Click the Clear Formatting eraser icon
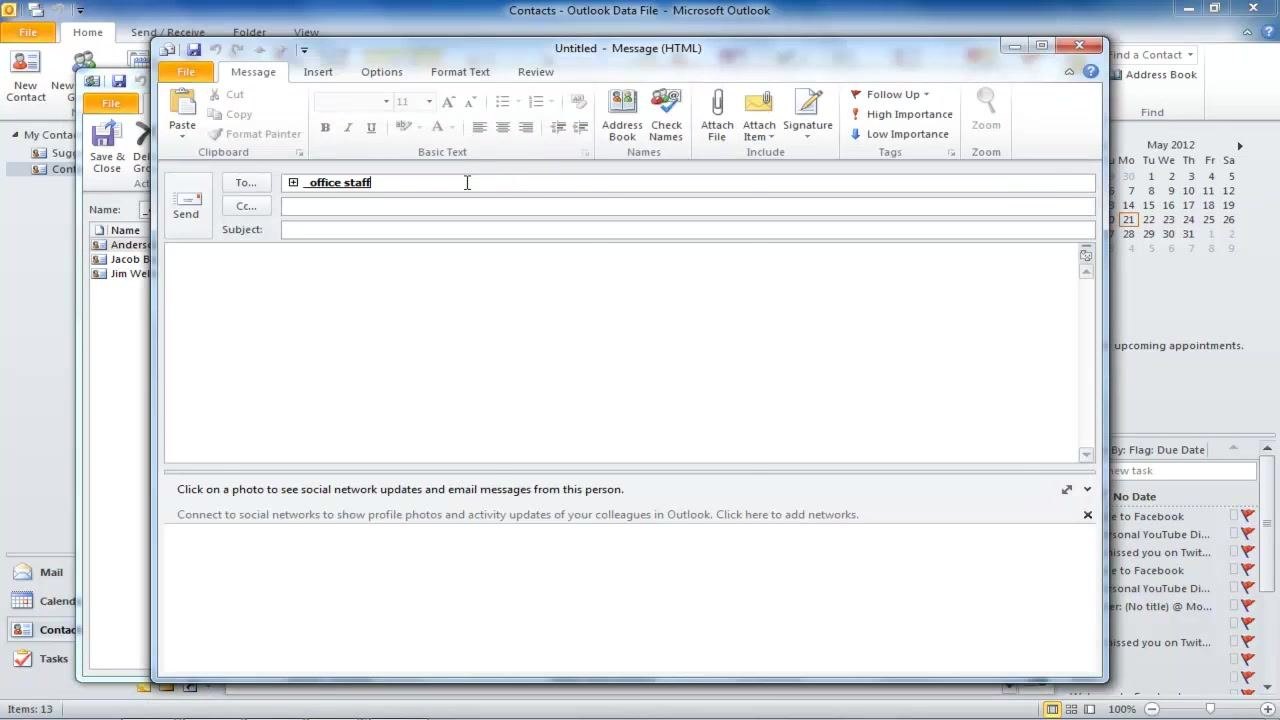Image resolution: width=1280 pixels, height=720 pixels. tap(579, 102)
